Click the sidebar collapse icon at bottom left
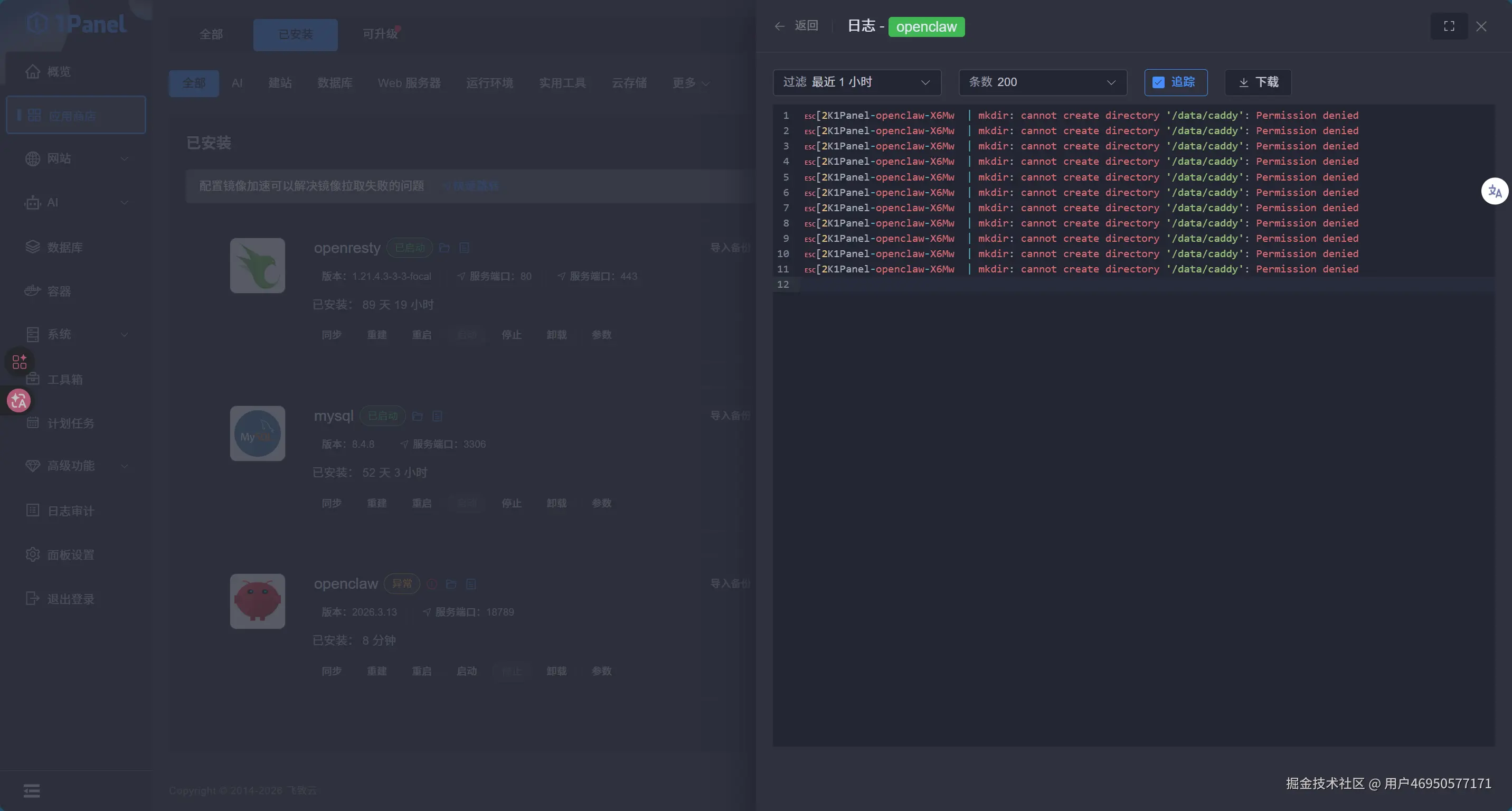Image resolution: width=1512 pixels, height=811 pixels. [x=32, y=790]
